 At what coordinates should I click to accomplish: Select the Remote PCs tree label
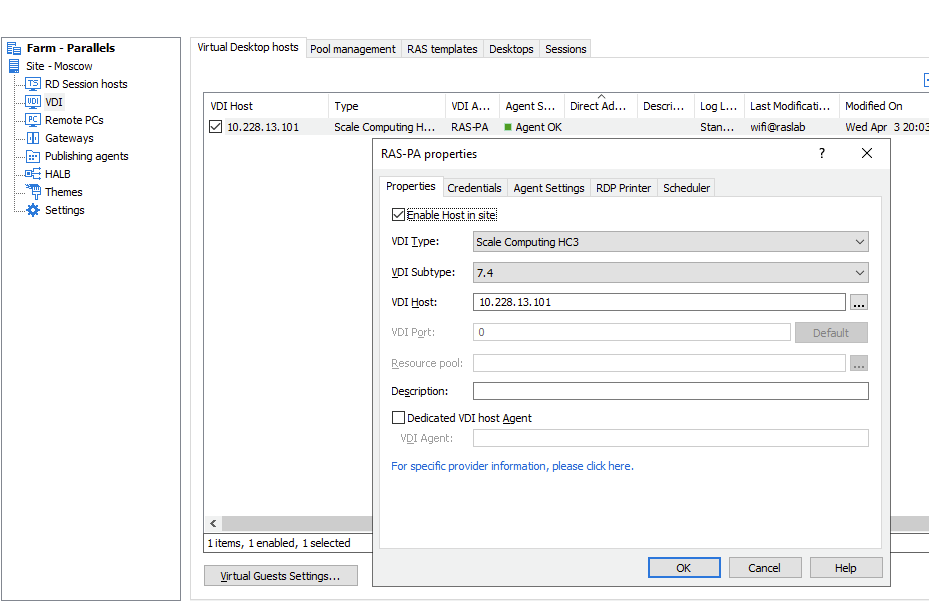pyautogui.click(x=74, y=120)
